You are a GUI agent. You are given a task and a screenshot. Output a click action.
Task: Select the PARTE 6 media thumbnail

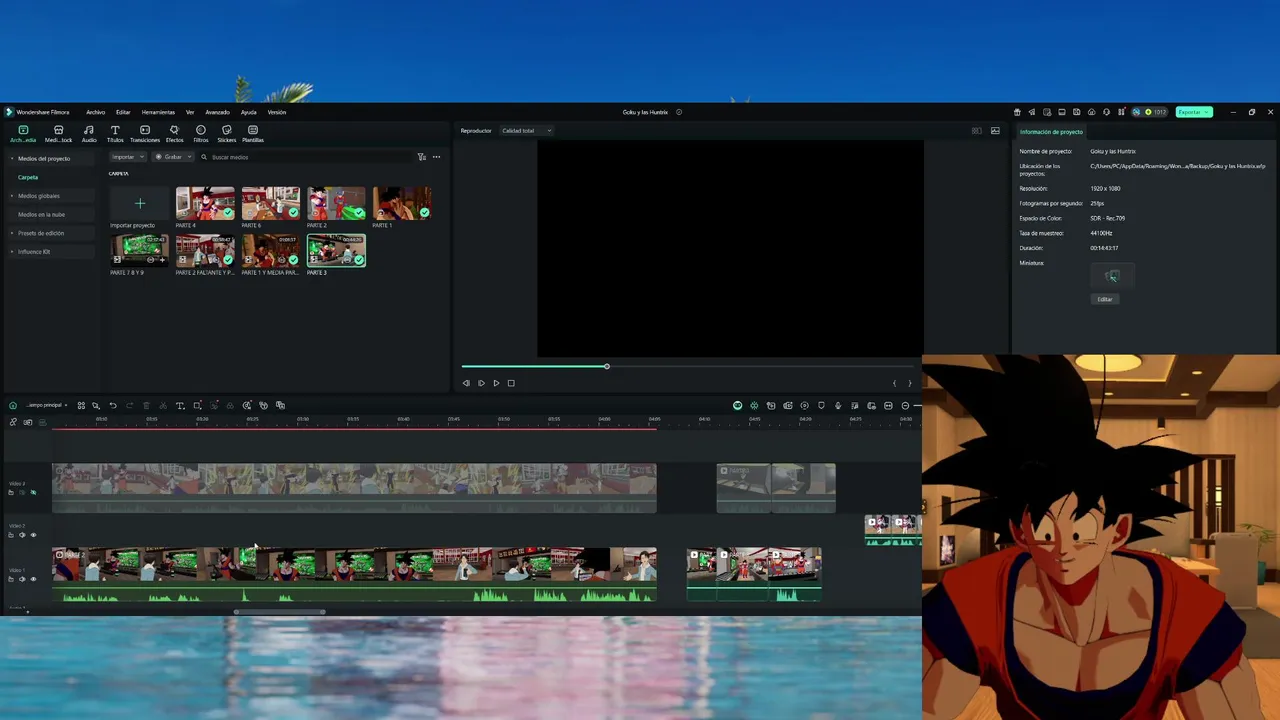[270, 203]
